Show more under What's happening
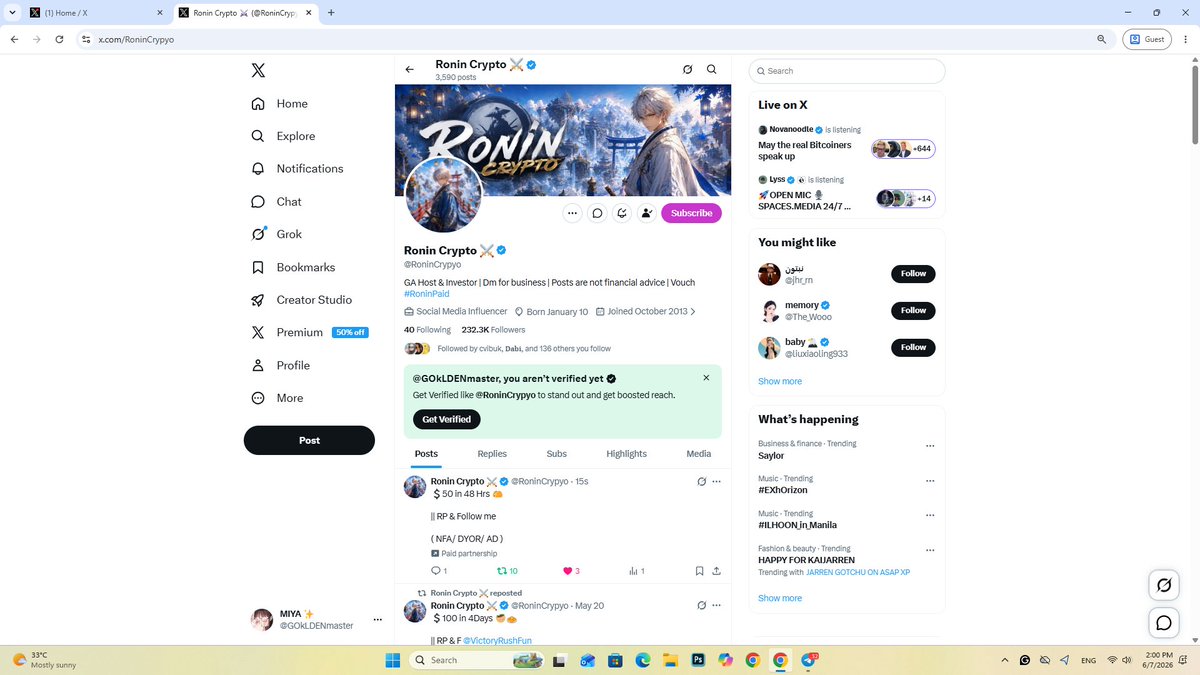 coord(780,598)
